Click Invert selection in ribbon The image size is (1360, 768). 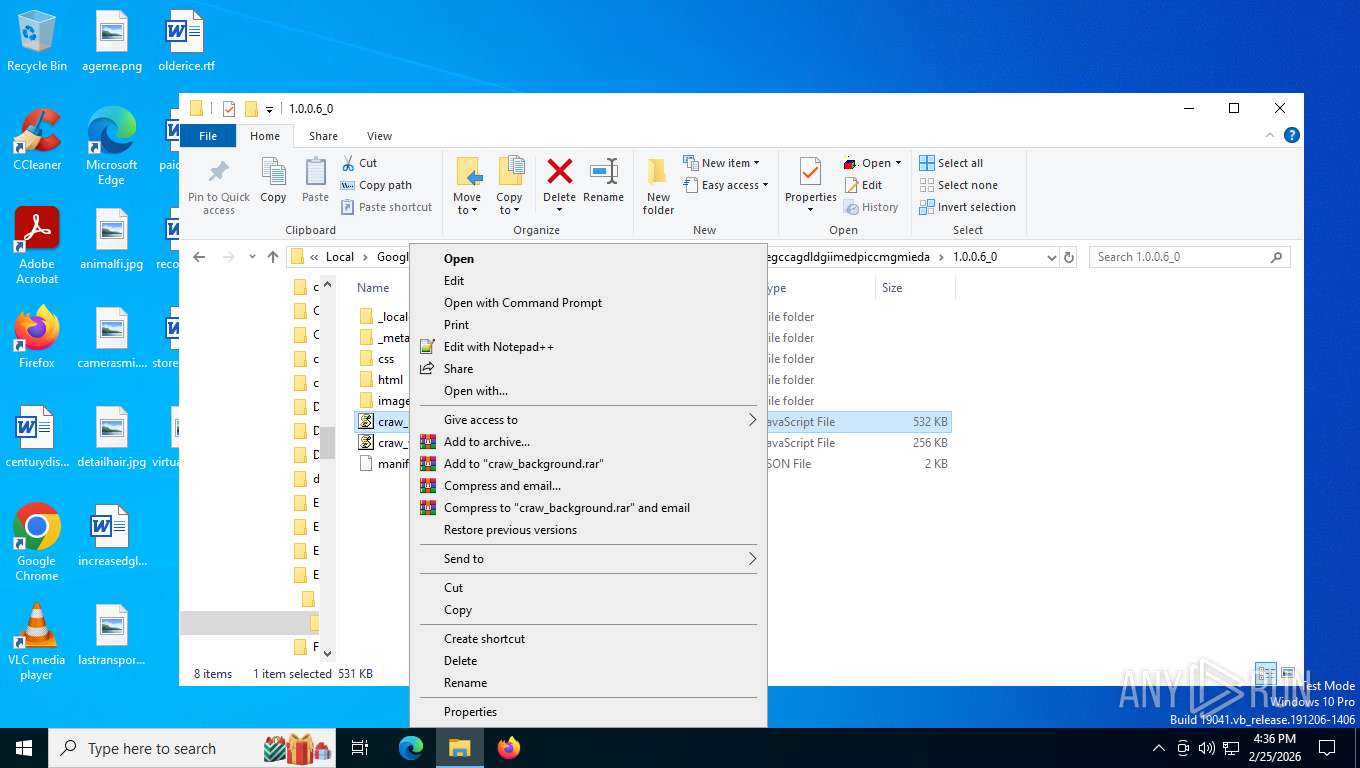pos(967,207)
